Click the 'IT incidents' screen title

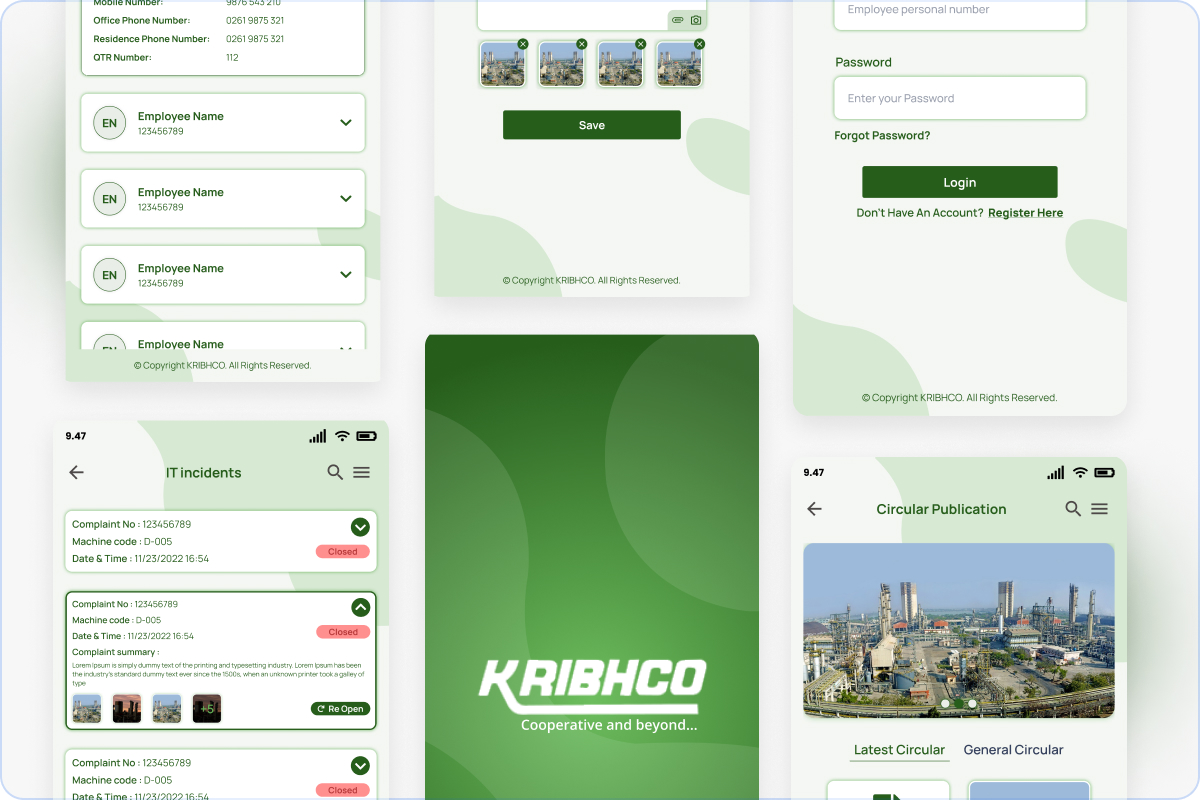204,473
